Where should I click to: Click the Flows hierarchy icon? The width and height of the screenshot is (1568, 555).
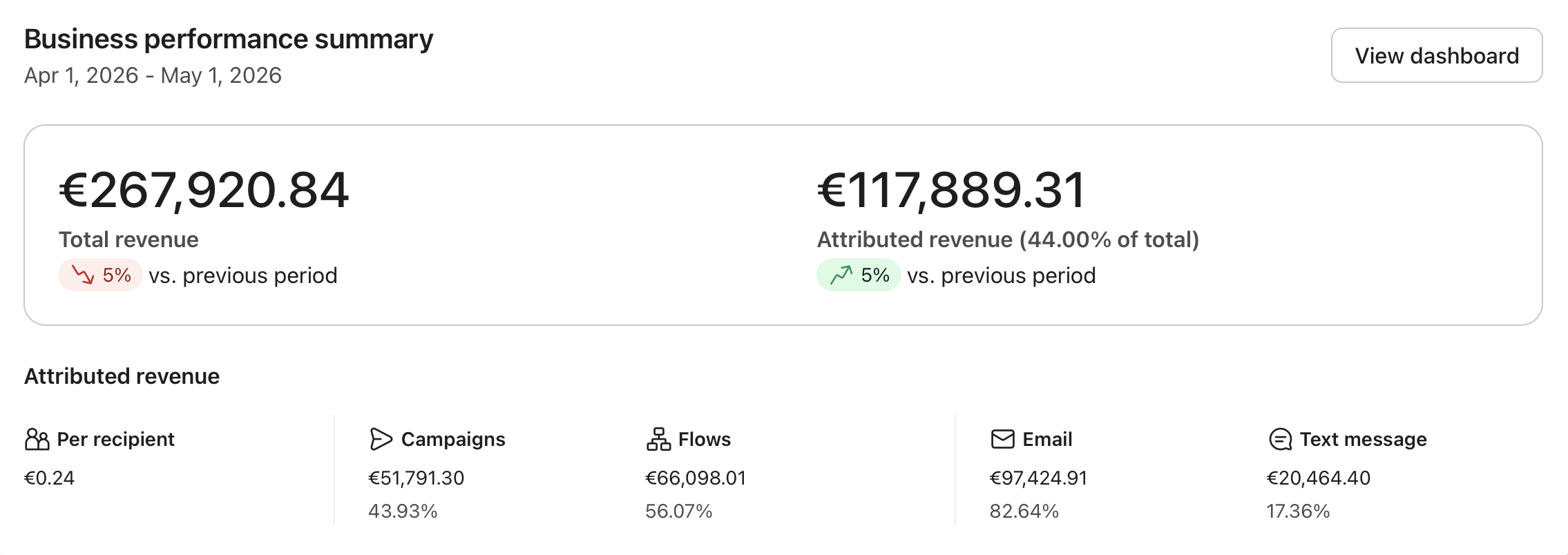(658, 439)
